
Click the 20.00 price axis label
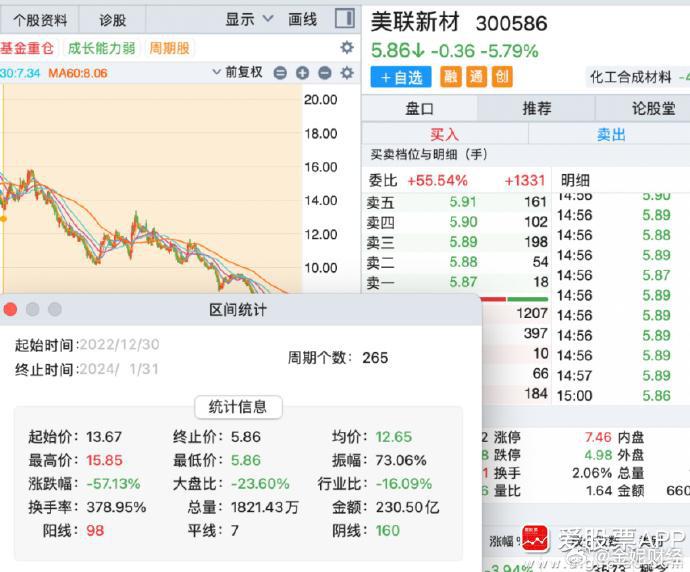[x=321, y=100]
